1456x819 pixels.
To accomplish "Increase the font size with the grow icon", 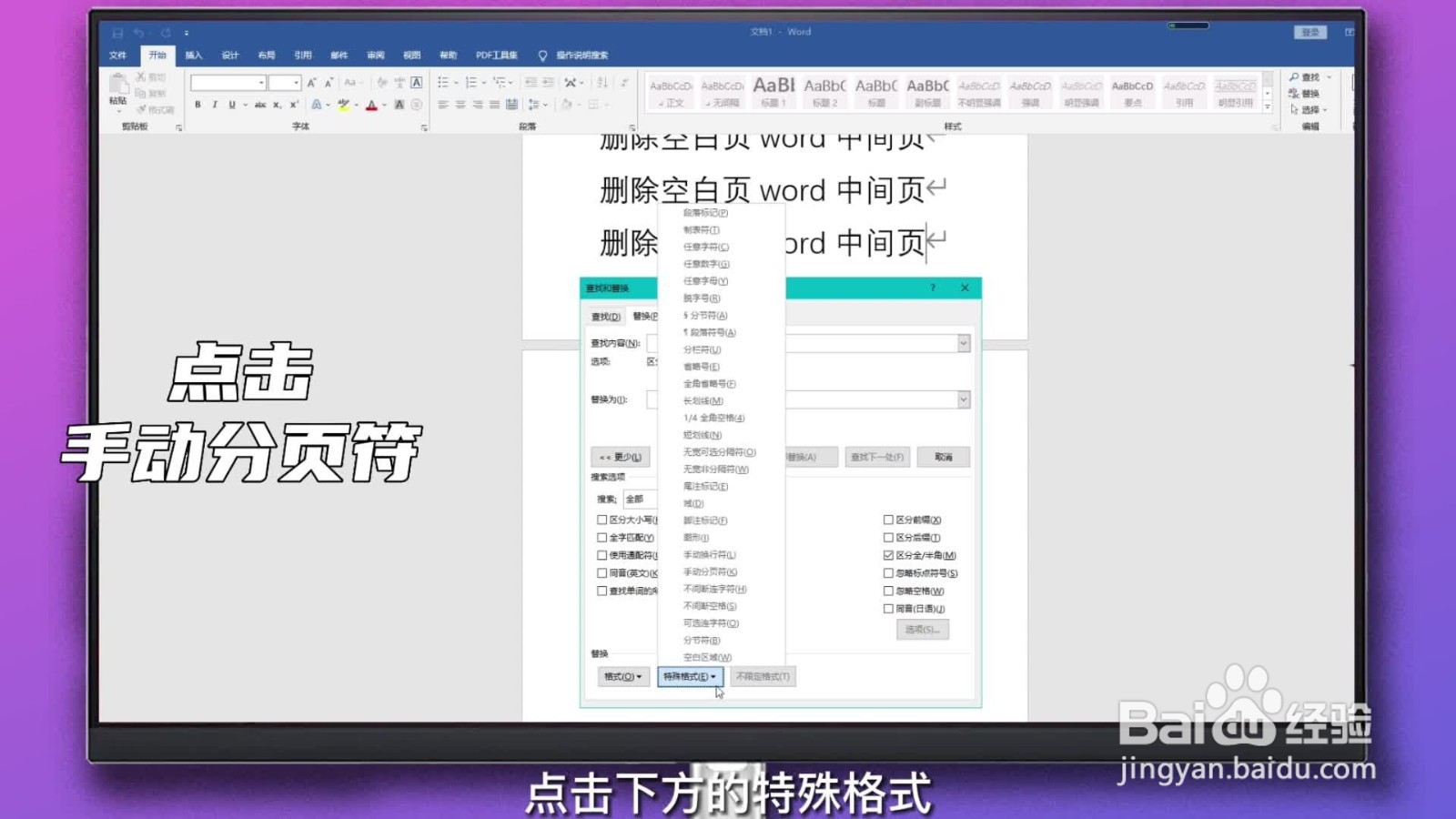I will tap(312, 83).
